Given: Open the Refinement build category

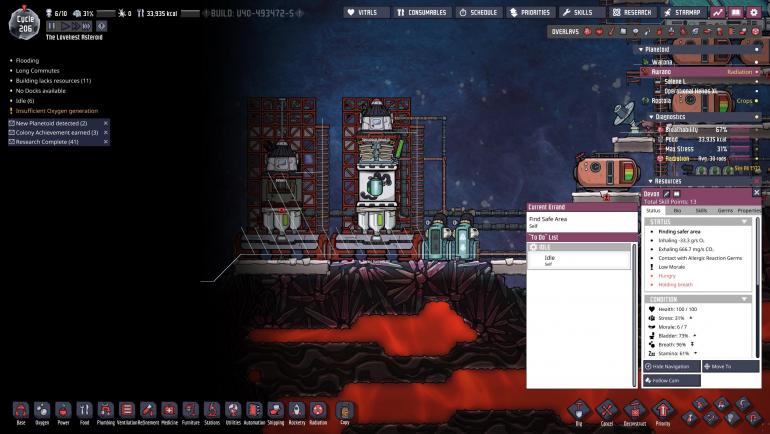Looking at the screenshot, I should pos(148,410).
